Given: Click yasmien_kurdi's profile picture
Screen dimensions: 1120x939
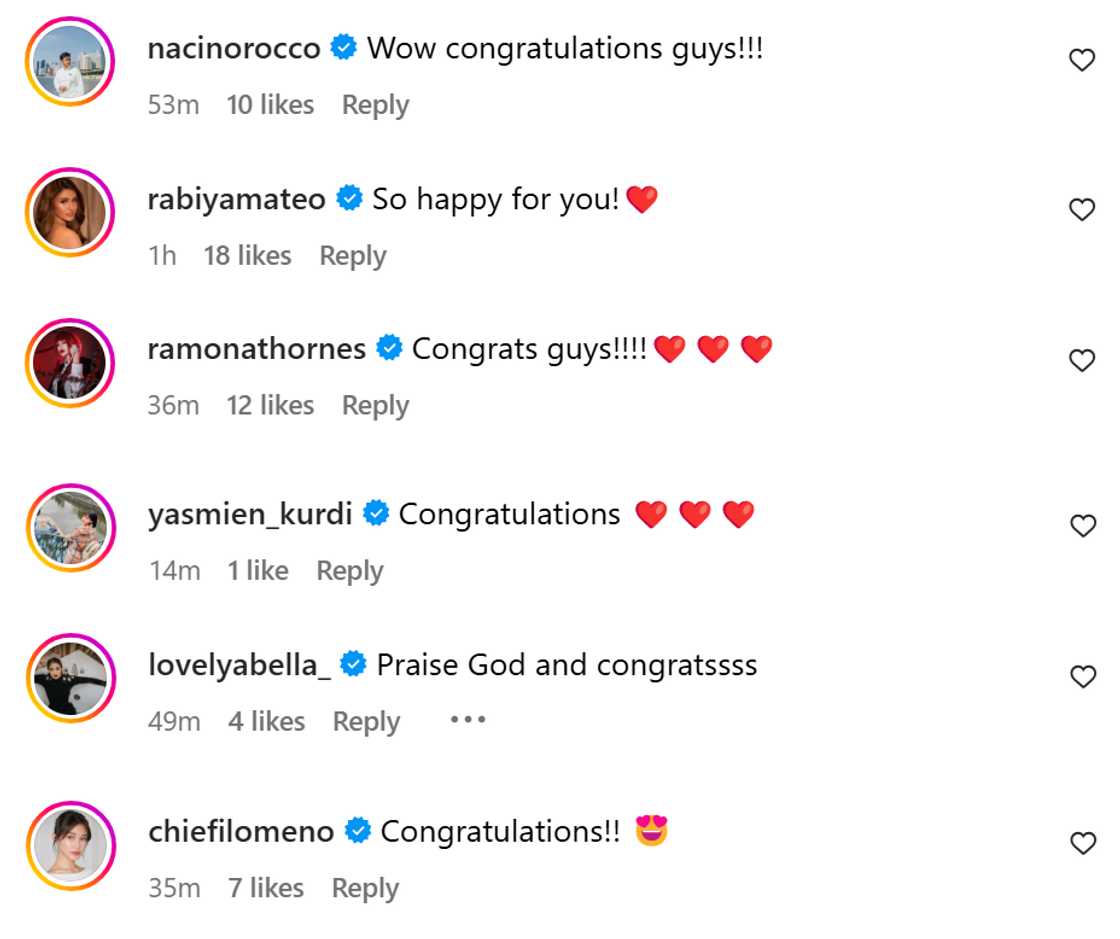Looking at the screenshot, I should (71, 528).
